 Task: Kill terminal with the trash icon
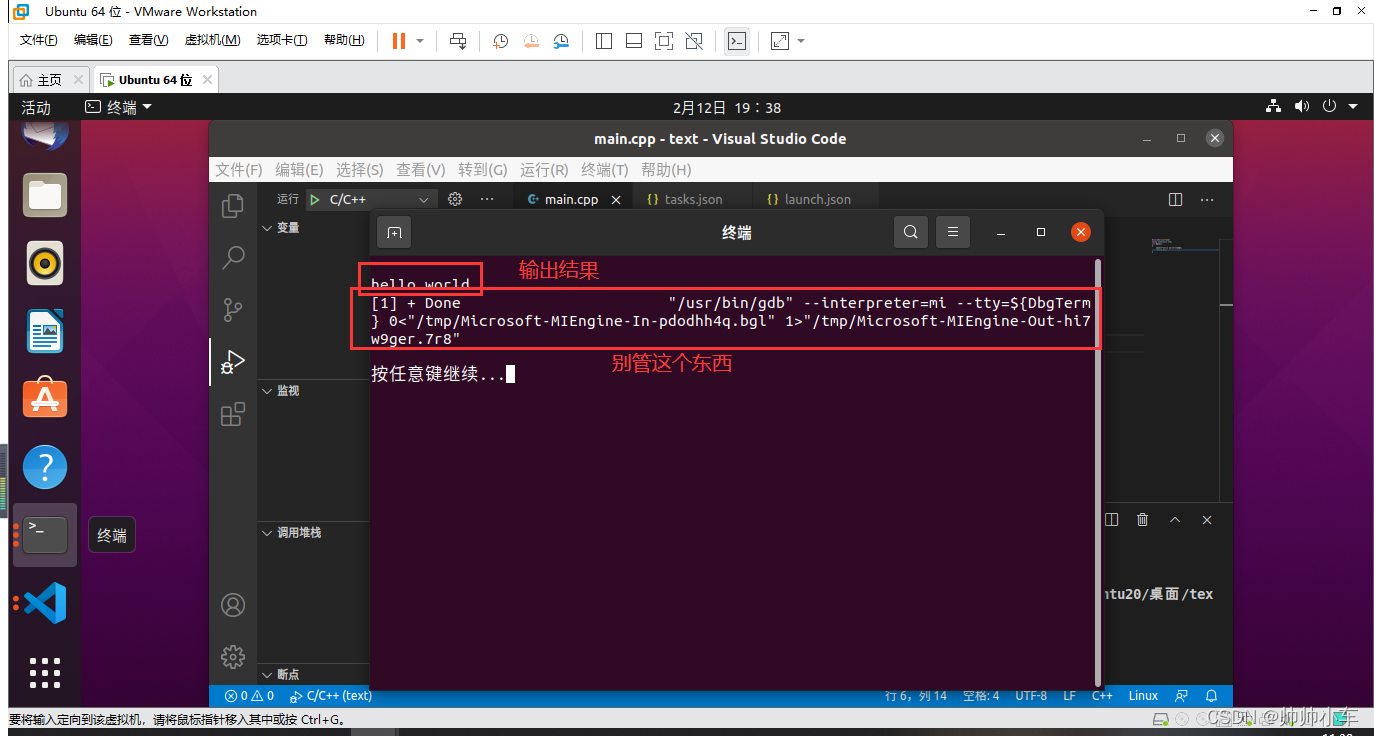click(x=1142, y=520)
